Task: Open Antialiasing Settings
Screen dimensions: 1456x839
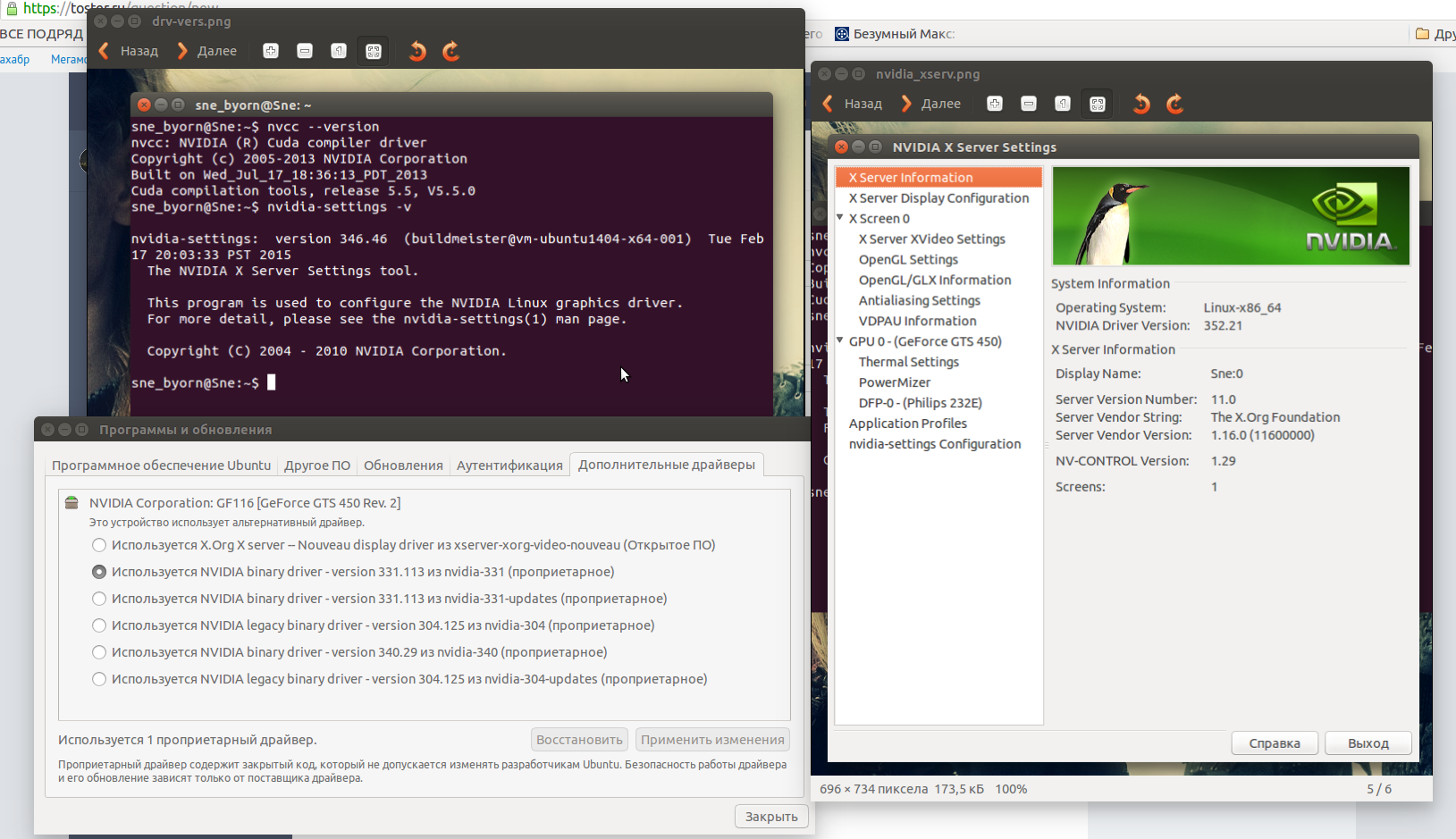Action: (920, 301)
